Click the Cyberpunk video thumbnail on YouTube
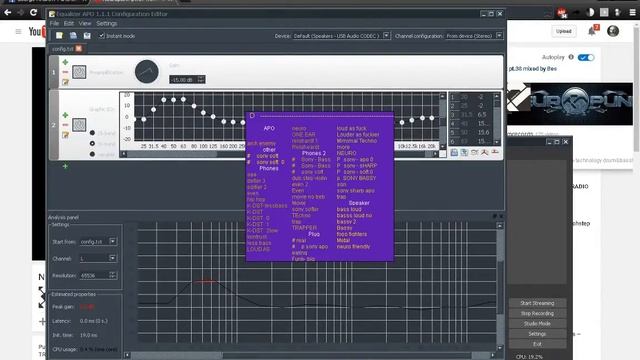The image size is (640, 360). click(x=570, y=104)
